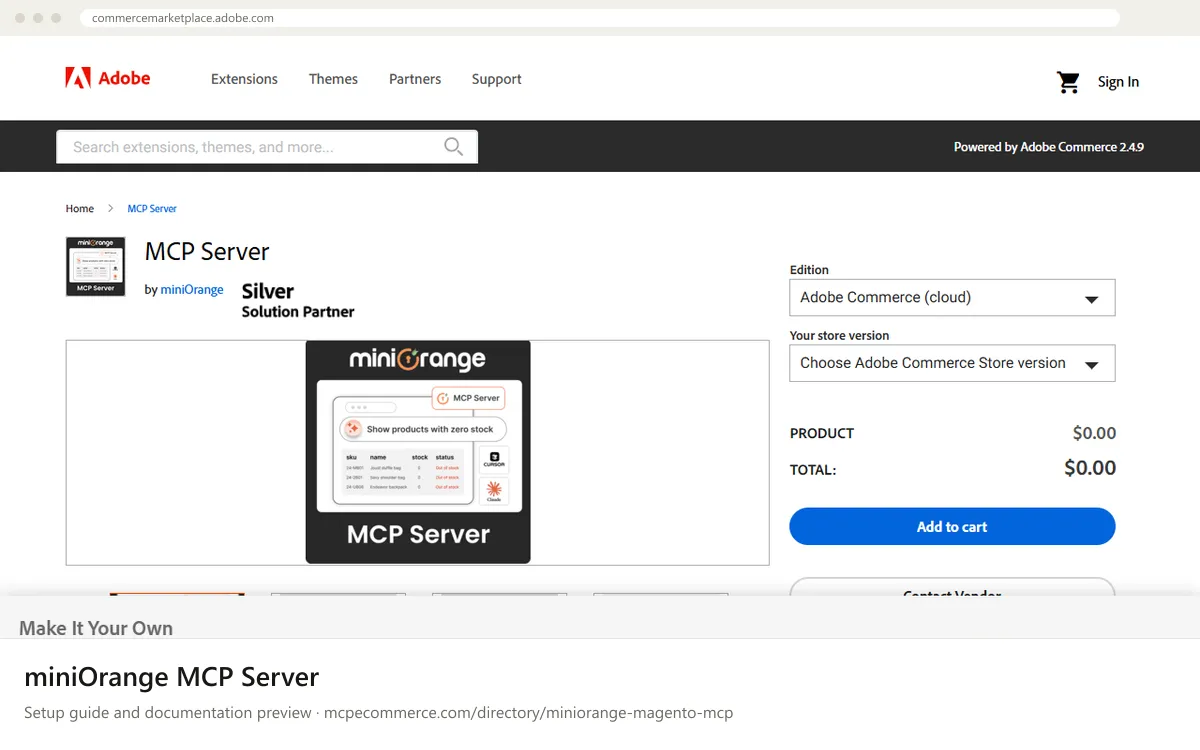Open the Themes menu
The width and height of the screenshot is (1200, 750).
tap(333, 79)
